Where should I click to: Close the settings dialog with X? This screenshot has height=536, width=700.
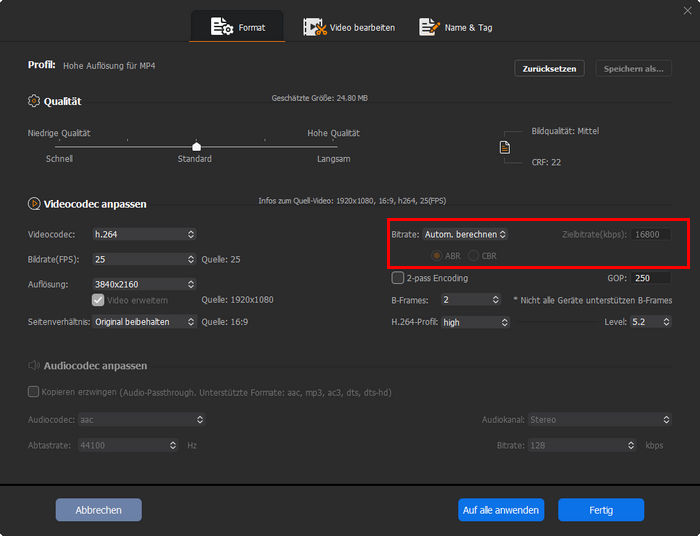coord(688,10)
